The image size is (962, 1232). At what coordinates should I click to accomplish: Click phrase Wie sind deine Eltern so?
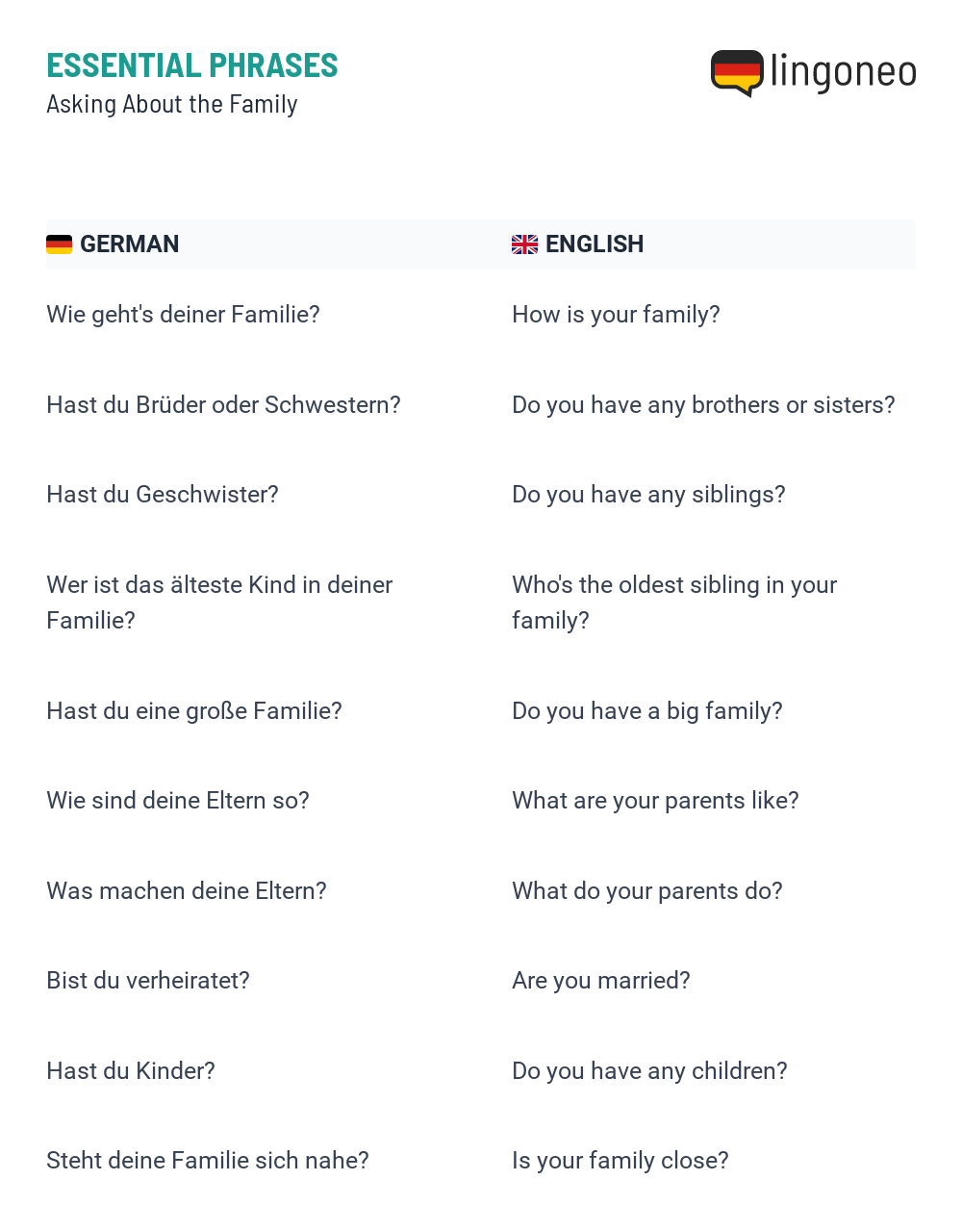click(x=178, y=801)
